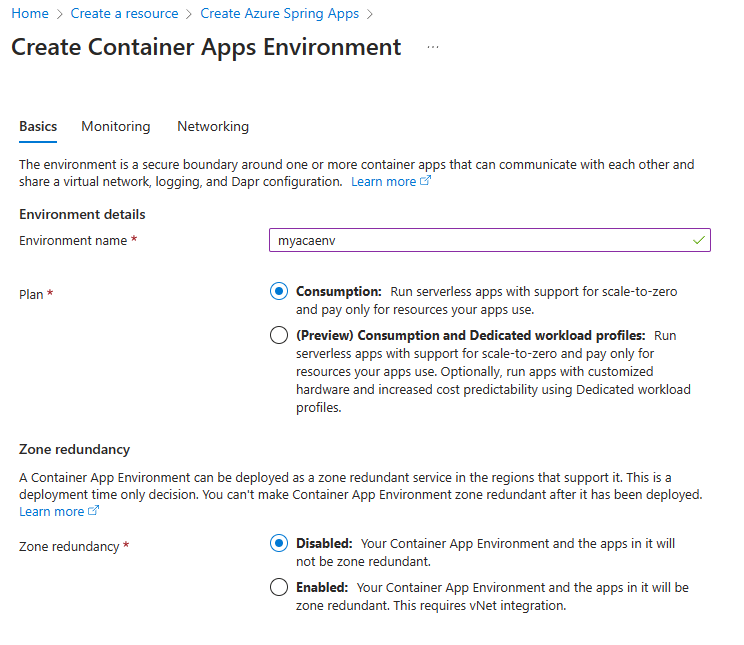Click the Zone redundancy field label with asterisk
The image size is (744, 645).
pyautogui.click(x=74, y=546)
